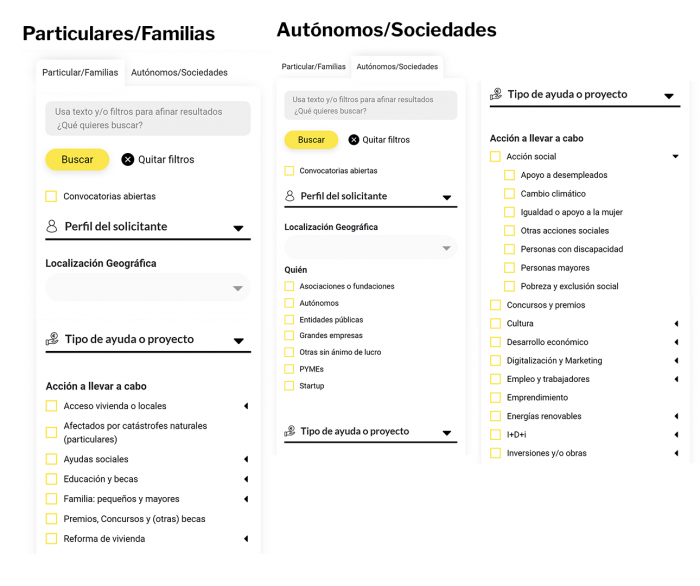700x586 pixels.
Task: Tick the Cambio climático checkbox
Action: click(509, 194)
